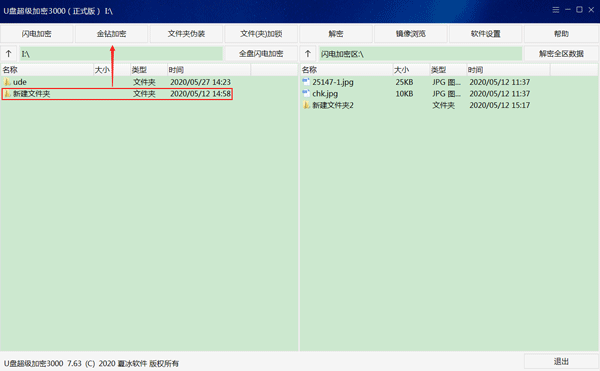Minimize the window
This screenshot has height=371, width=600.
coord(568,10)
